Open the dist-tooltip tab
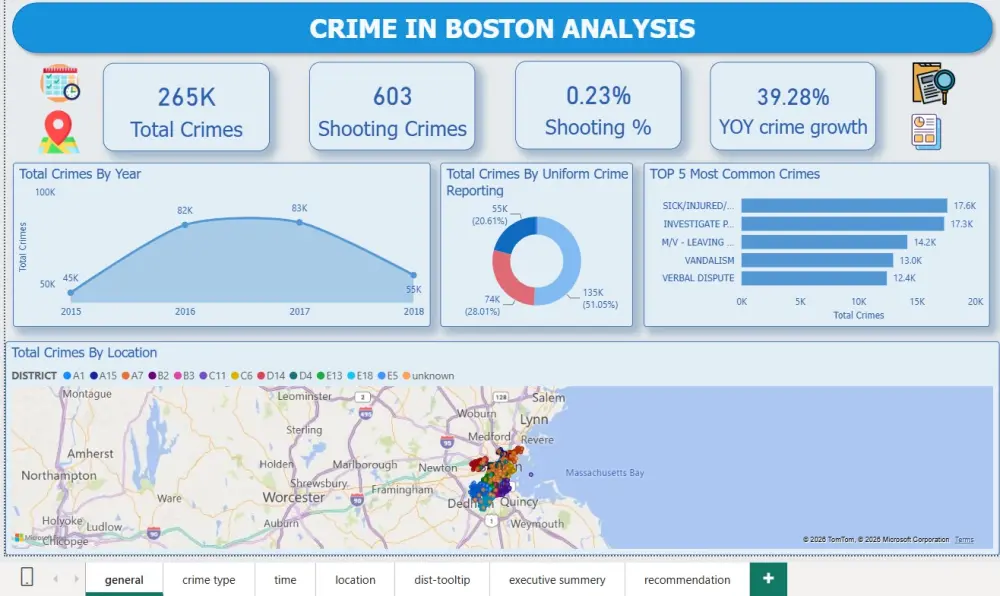Image resolution: width=1000 pixels, height=596 pixels. [442, 579]
